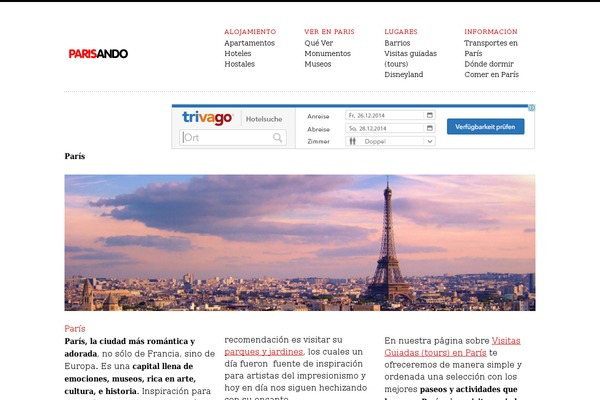
Task: Open the Museos link
Action: (x=318, y=64)
